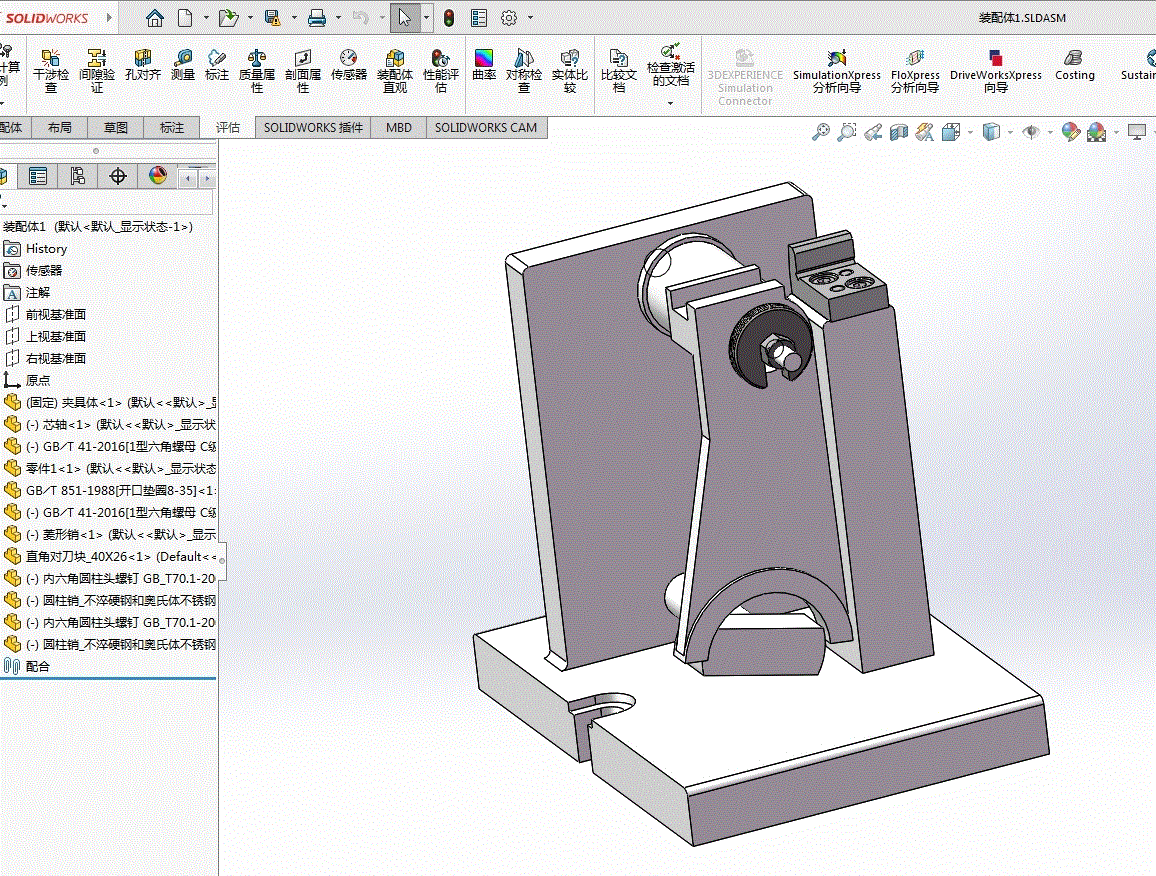This screenshot has width=1156, height=876.
Task: Switch to the 草图 sketch tab
Action: (116, 128)
